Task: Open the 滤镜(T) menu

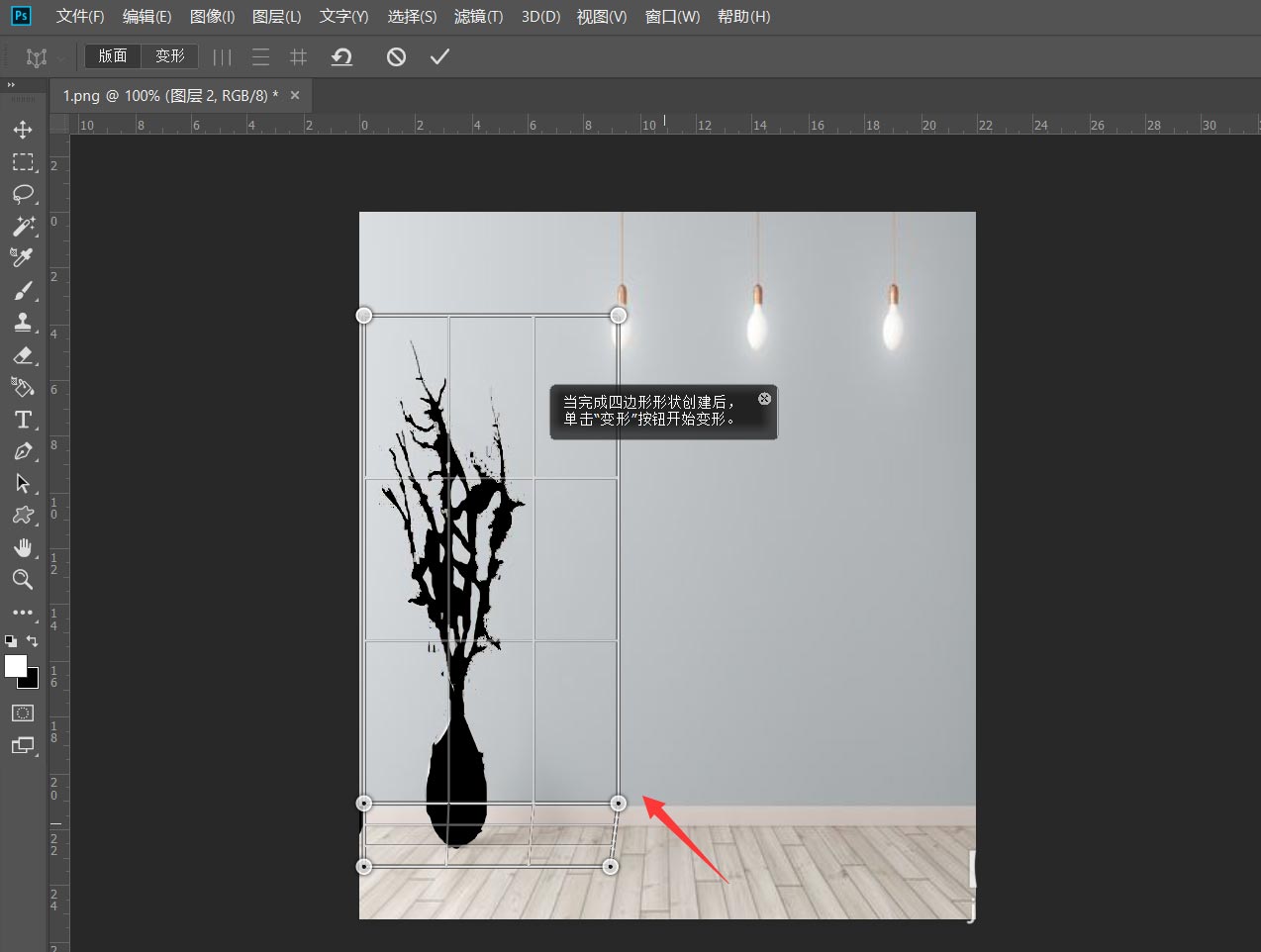Action: tap(478, 17)
